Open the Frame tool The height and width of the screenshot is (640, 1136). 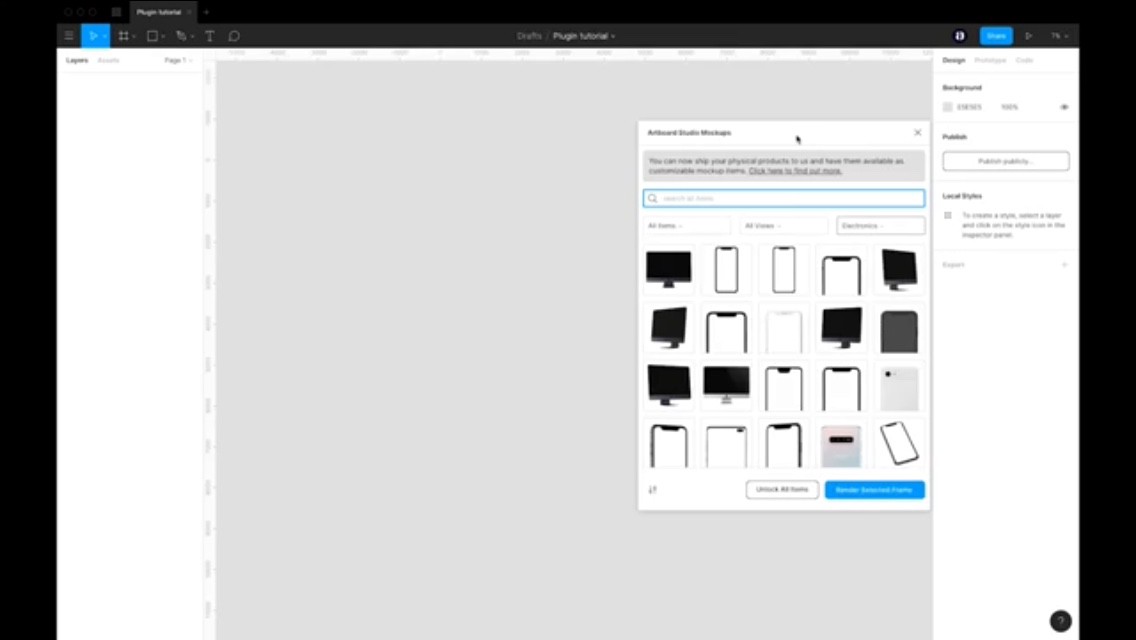122,35
